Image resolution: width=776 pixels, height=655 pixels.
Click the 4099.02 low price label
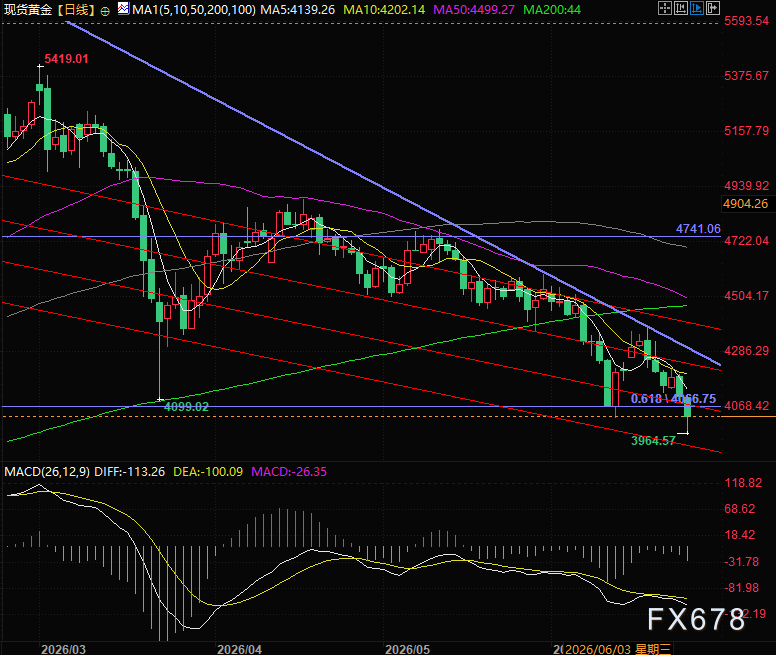click(x=186, y=407)
